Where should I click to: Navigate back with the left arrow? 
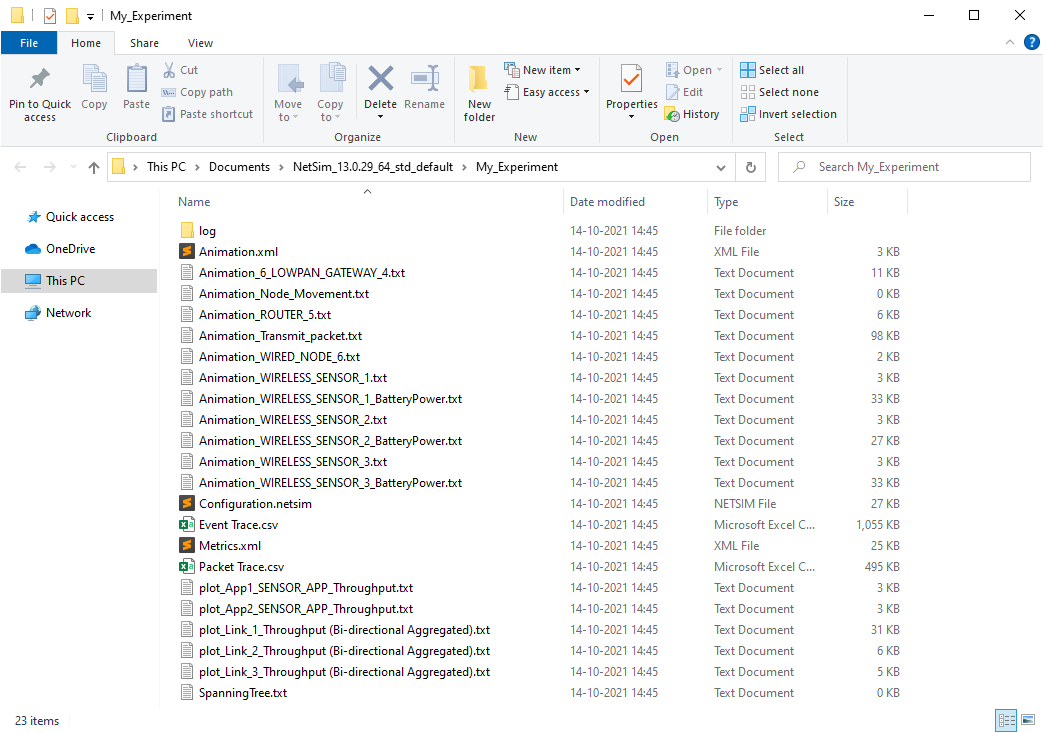coord(21,167)
